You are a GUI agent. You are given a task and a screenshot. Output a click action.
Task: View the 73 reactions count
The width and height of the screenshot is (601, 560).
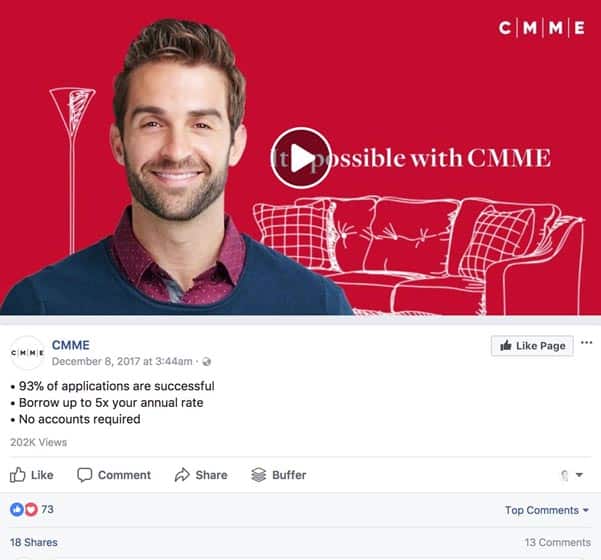(48, 509)
